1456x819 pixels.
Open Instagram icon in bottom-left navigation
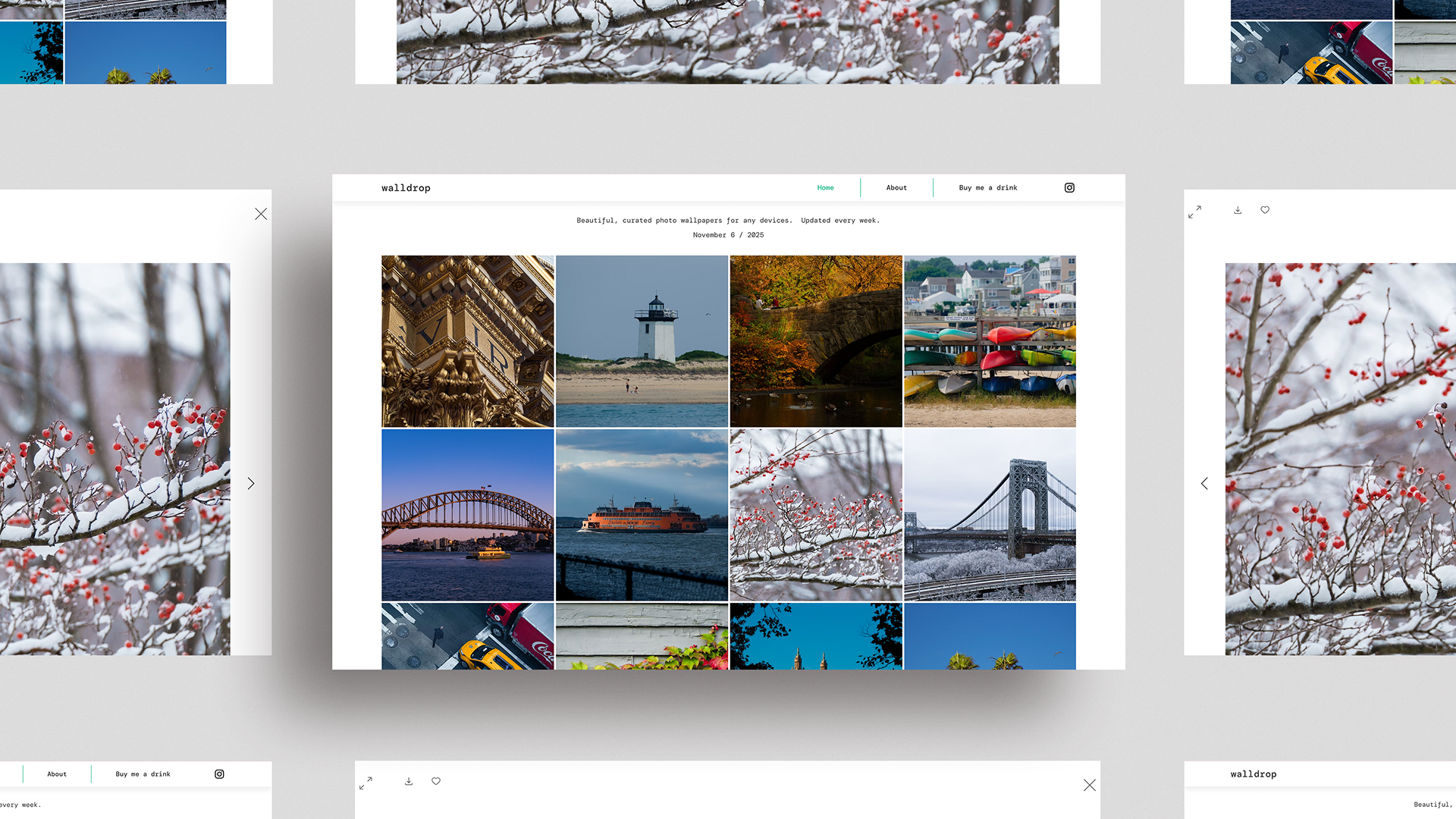(219, 774)
